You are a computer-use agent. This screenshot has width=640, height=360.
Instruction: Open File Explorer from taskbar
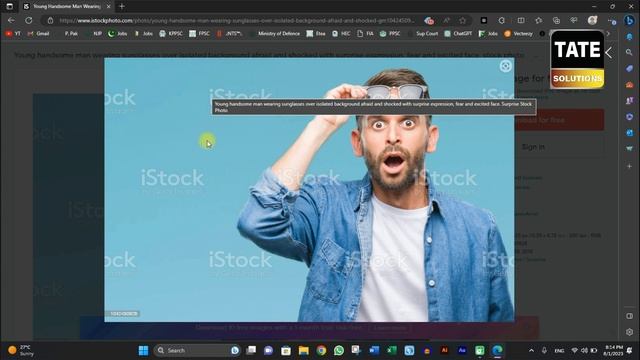303,350
